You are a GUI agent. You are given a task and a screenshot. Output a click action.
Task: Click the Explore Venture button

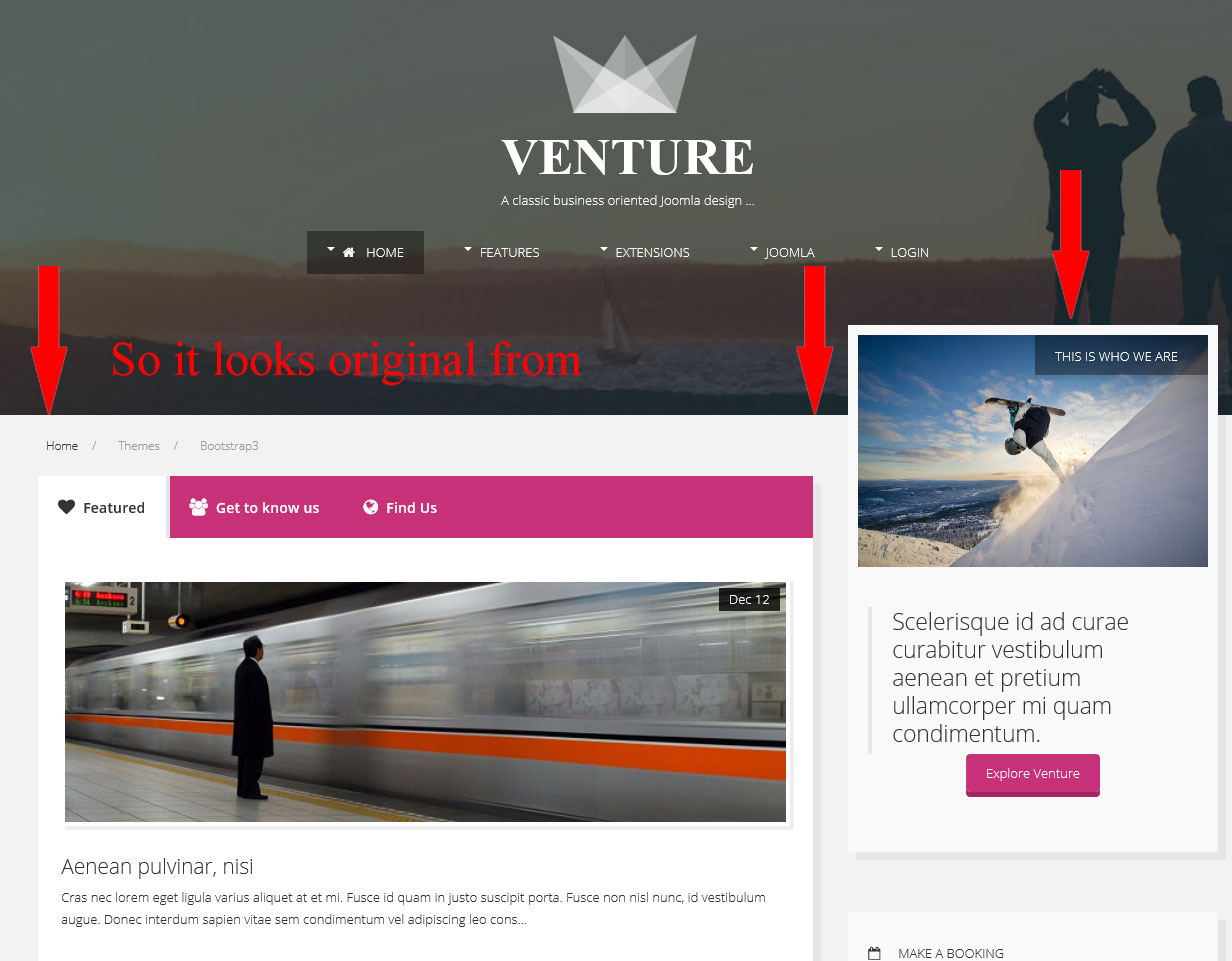tap(1033, 774)
